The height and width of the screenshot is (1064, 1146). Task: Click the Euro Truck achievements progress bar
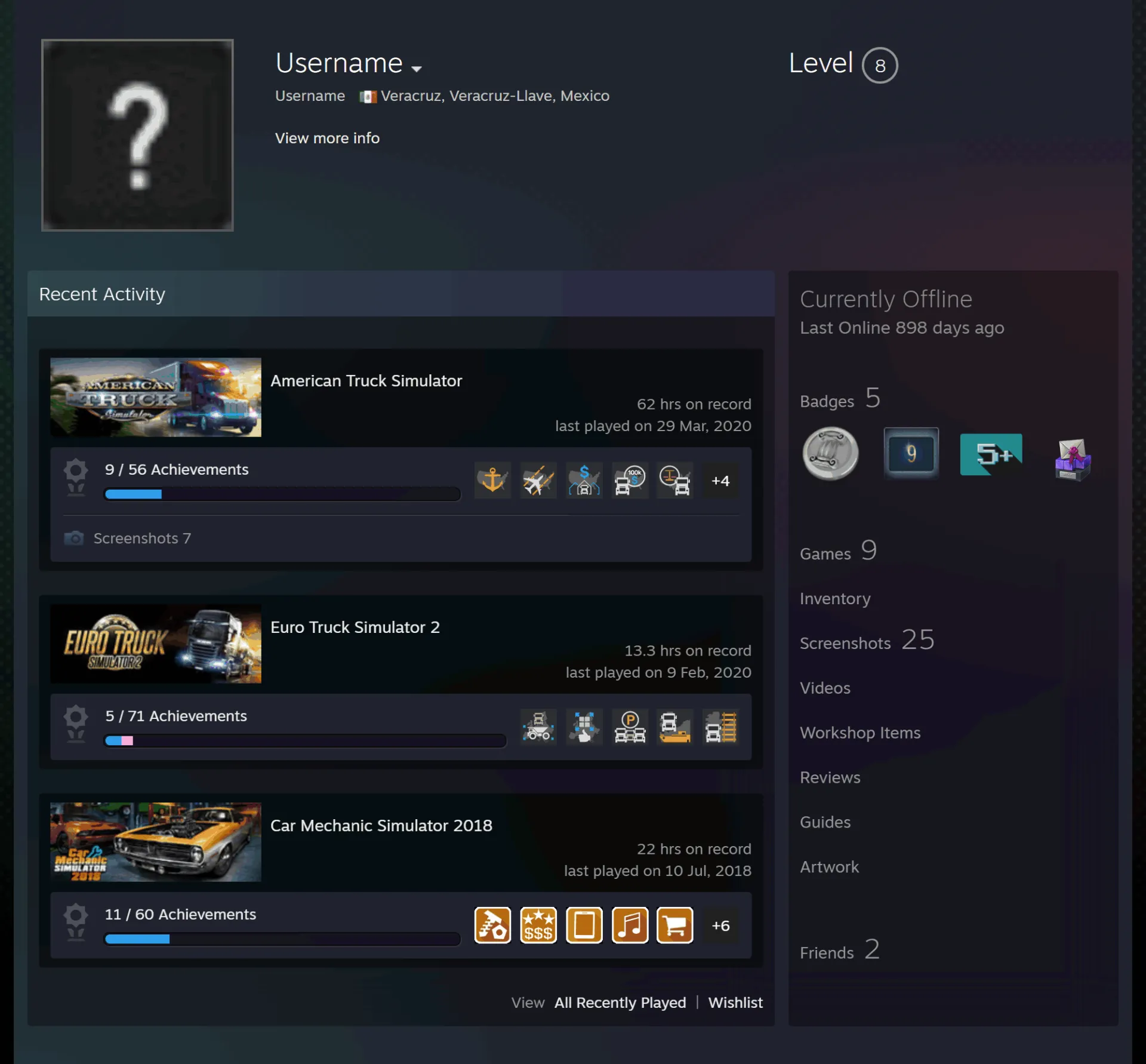point(305,740)
